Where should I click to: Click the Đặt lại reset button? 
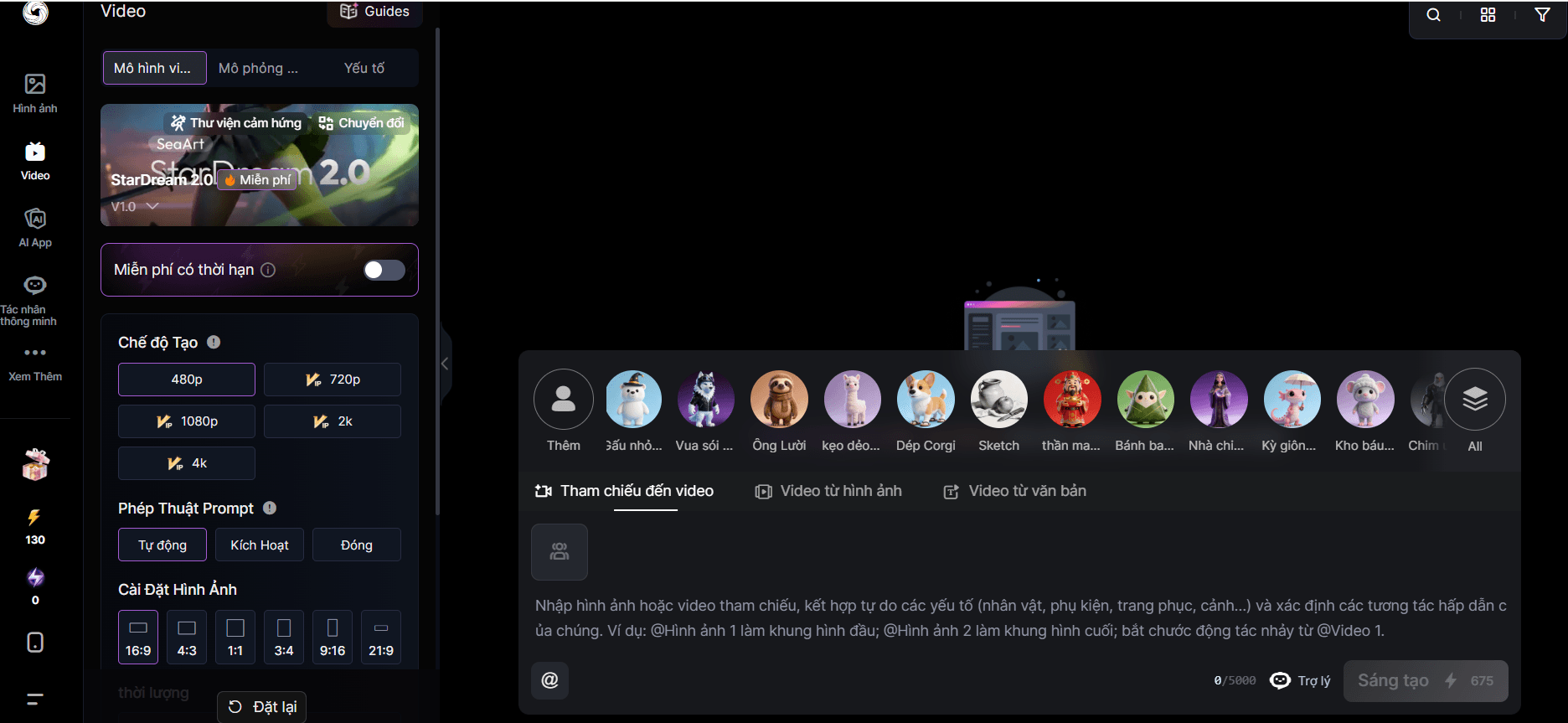coord(262,707)
